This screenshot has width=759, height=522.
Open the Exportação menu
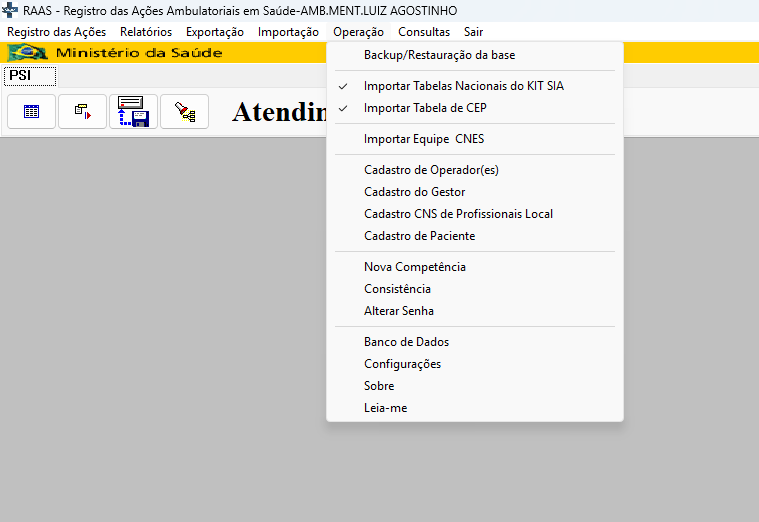[x=215, y=32]
